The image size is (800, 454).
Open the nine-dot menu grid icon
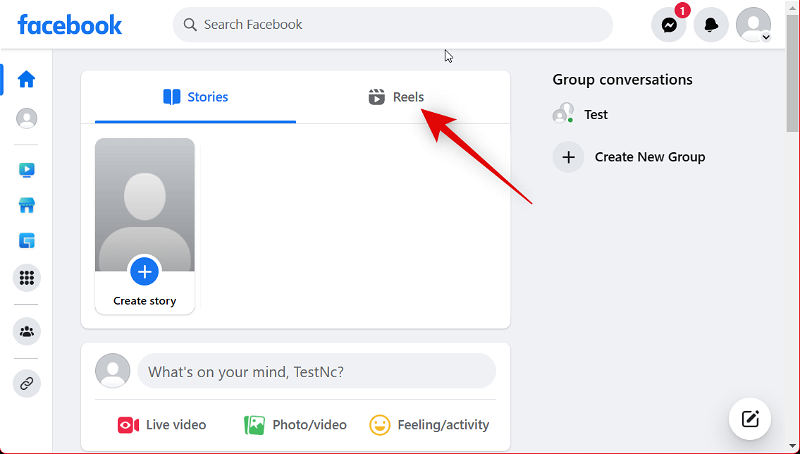click(27, 278)
